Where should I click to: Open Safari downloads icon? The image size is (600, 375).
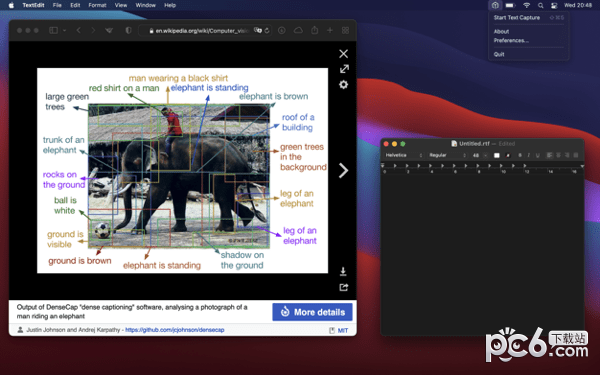coord(282,30)
